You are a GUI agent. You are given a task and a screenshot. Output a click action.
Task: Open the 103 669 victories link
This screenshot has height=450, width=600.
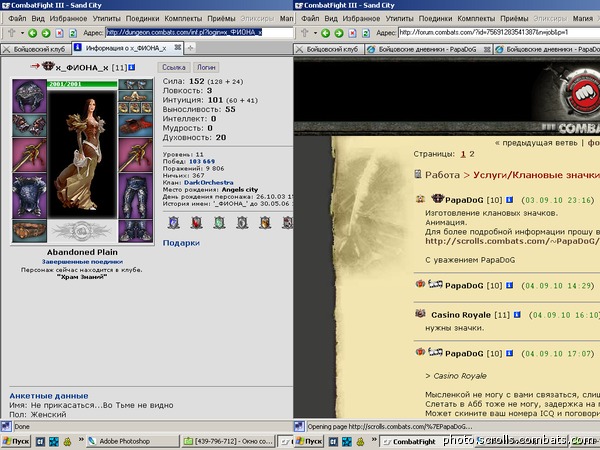pyautogui.click(x=202, y=161)
